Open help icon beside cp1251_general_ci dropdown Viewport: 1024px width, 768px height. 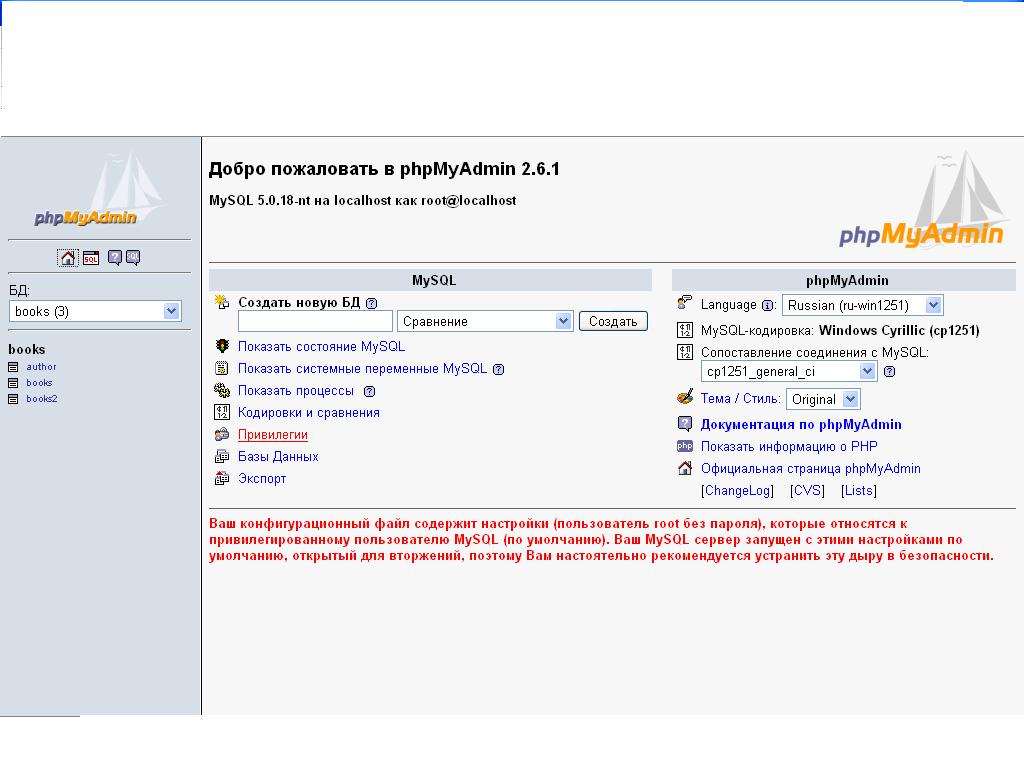pos(889,372)
